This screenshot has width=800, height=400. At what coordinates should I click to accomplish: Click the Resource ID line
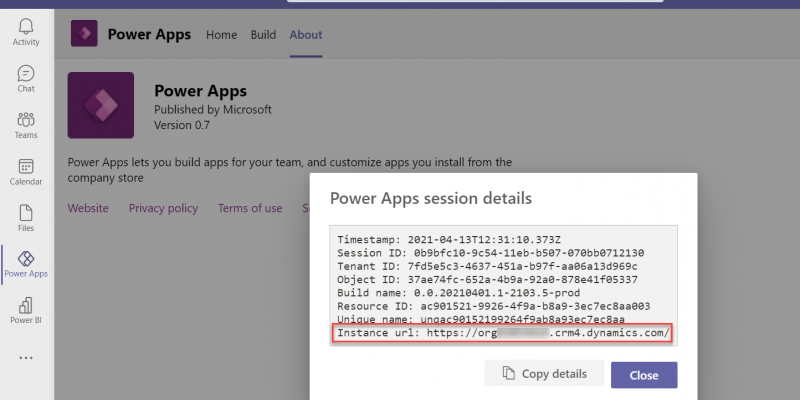click(x=494, y=306)
